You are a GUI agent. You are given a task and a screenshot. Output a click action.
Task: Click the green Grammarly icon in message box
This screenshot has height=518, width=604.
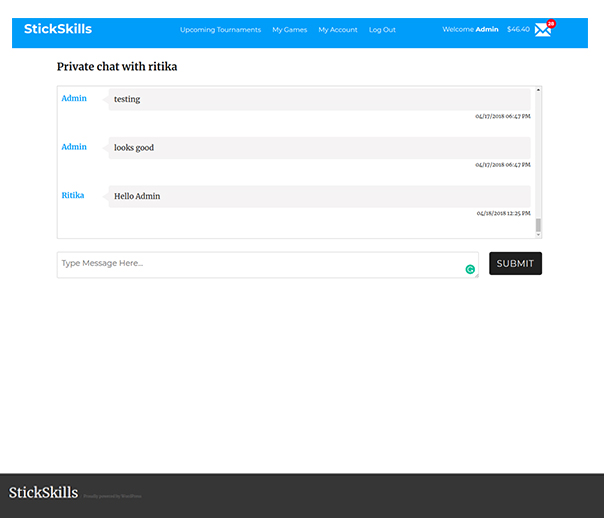pyautogui.click(x=470, y=269)
